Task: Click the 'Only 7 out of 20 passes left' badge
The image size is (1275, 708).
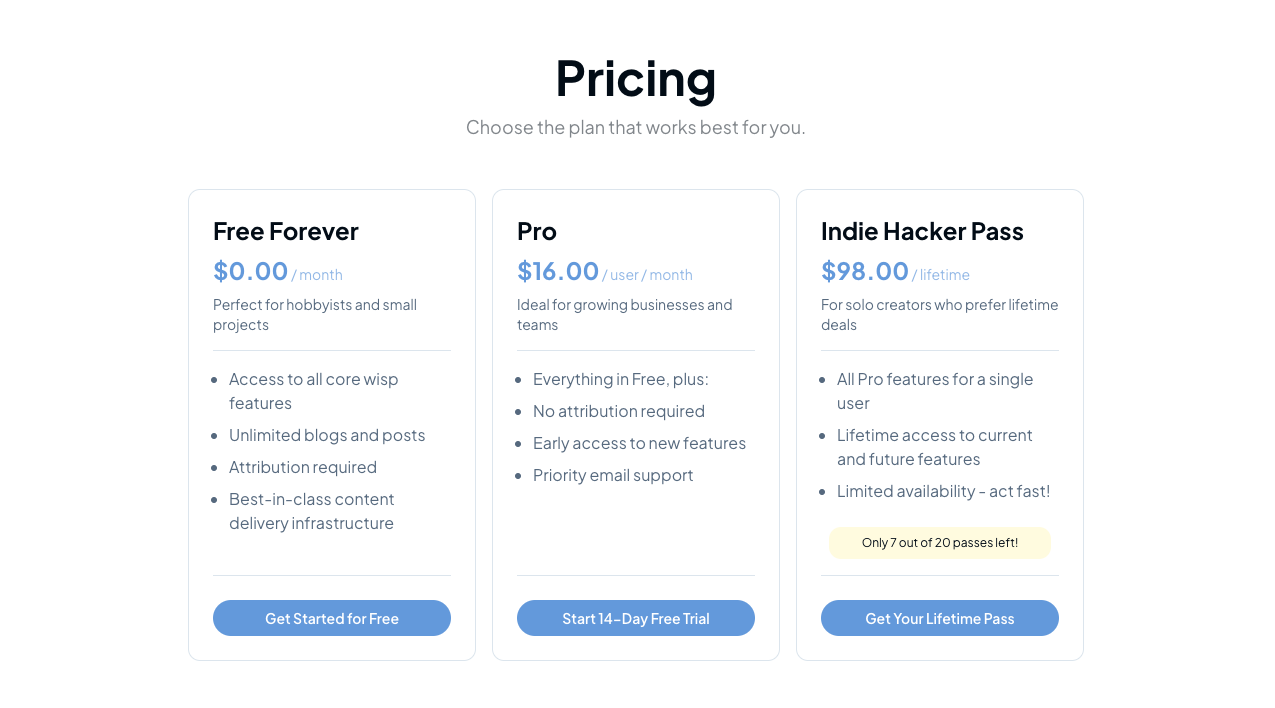Action: point(939,543)
